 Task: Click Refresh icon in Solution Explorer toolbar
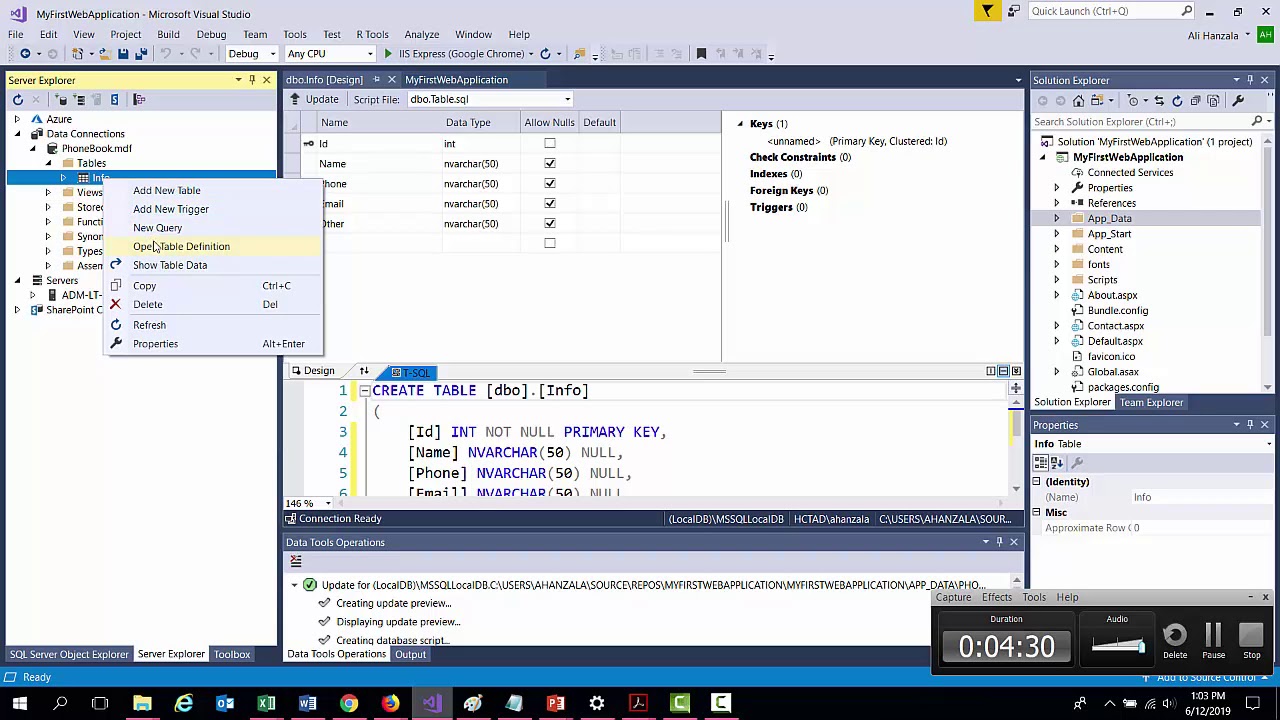tap(1177, 100)
